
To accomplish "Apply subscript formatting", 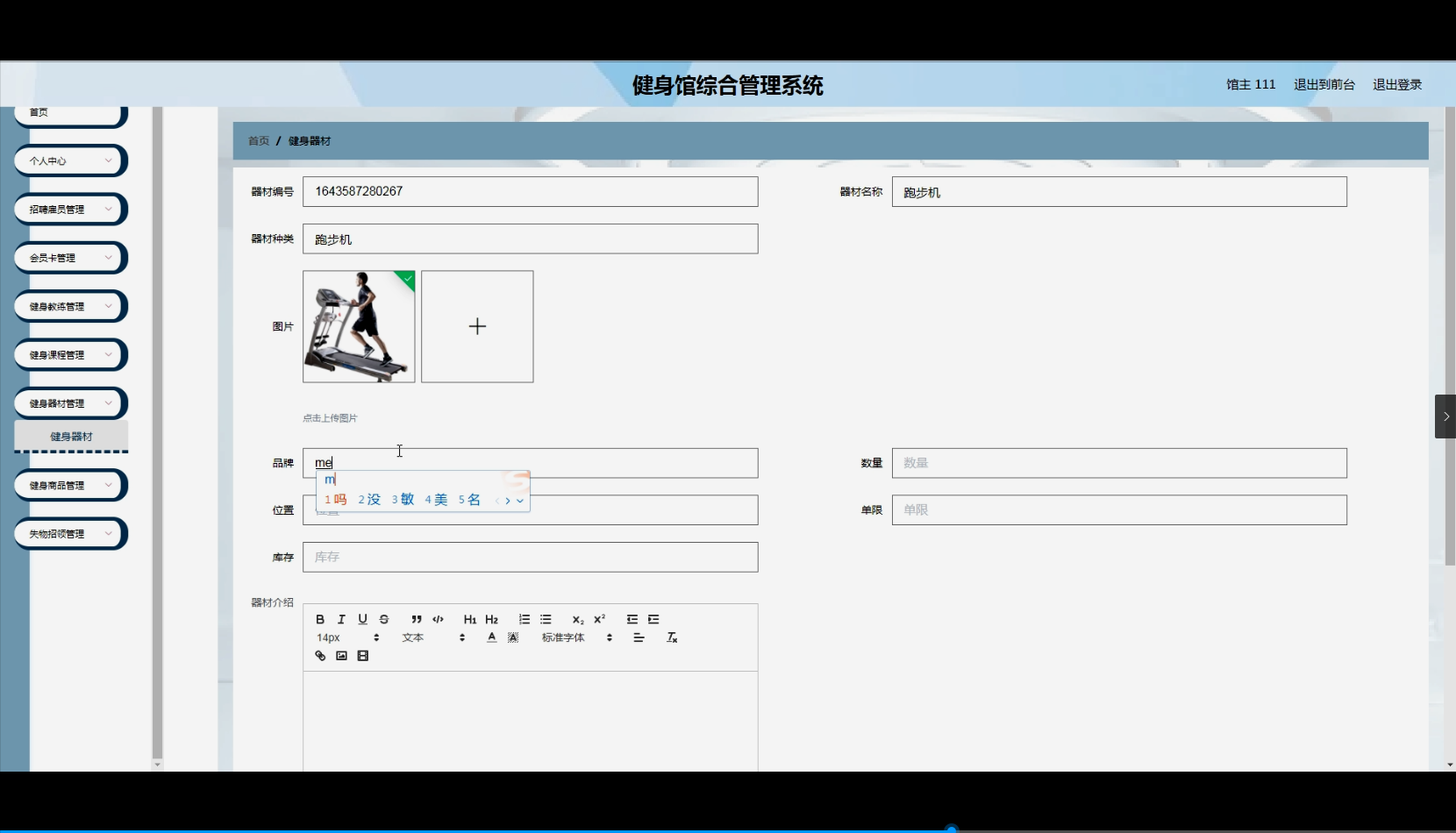I will click(x=578, y=619).
